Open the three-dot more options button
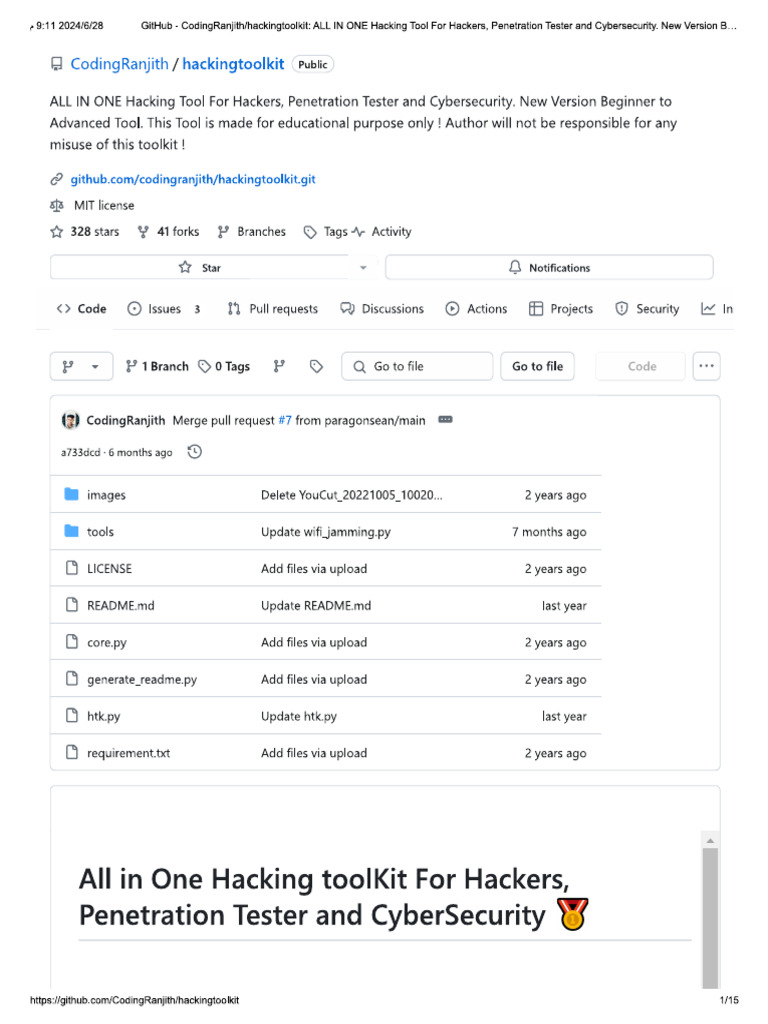Viewport: 768px width, 1024px height. [706, 366]
